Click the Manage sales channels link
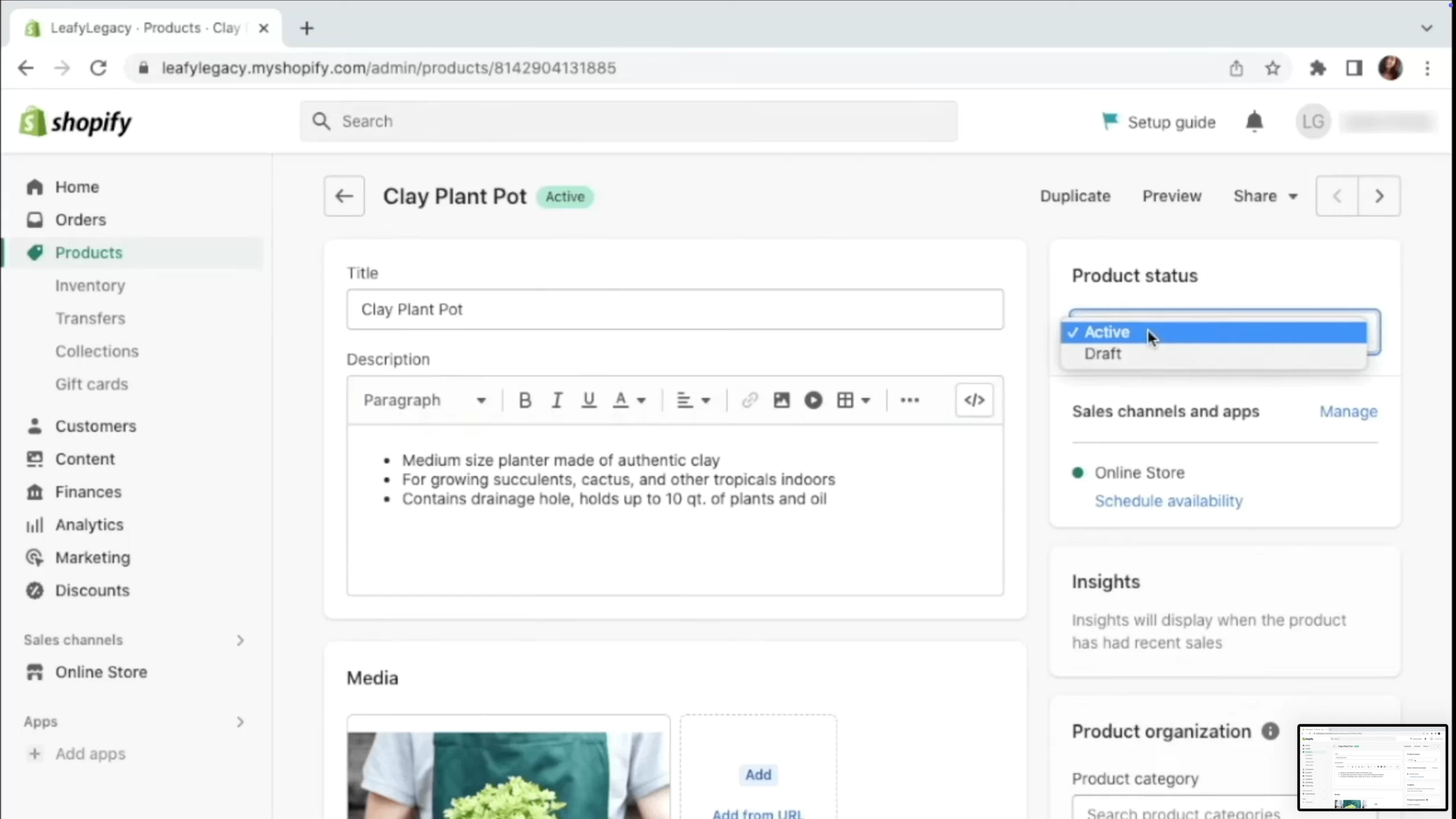 click(1349, 411)
